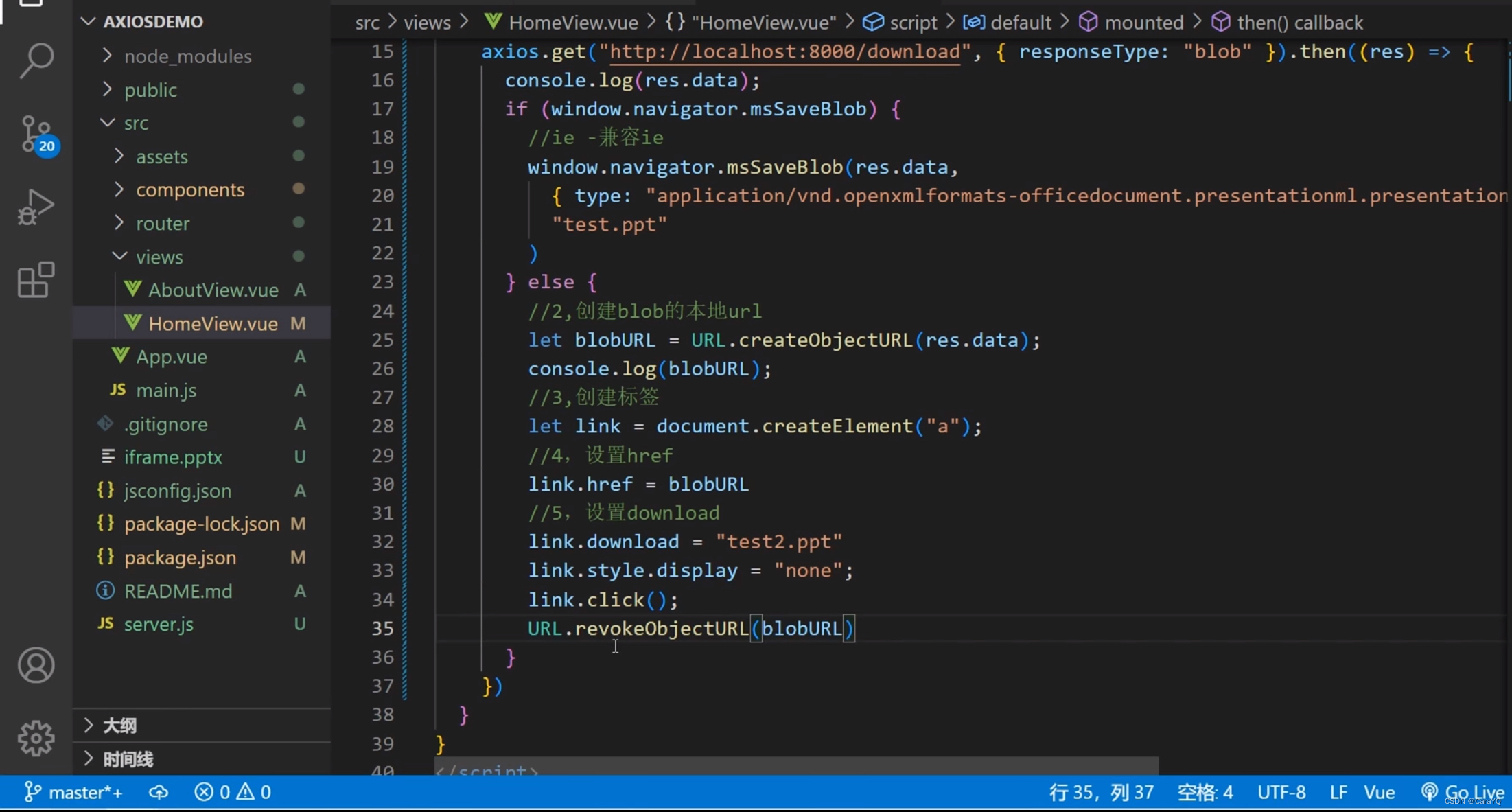Click the //ie -兼容ie comment
The height and width of the screenshot is (812, 1512).
click(595, 138)
